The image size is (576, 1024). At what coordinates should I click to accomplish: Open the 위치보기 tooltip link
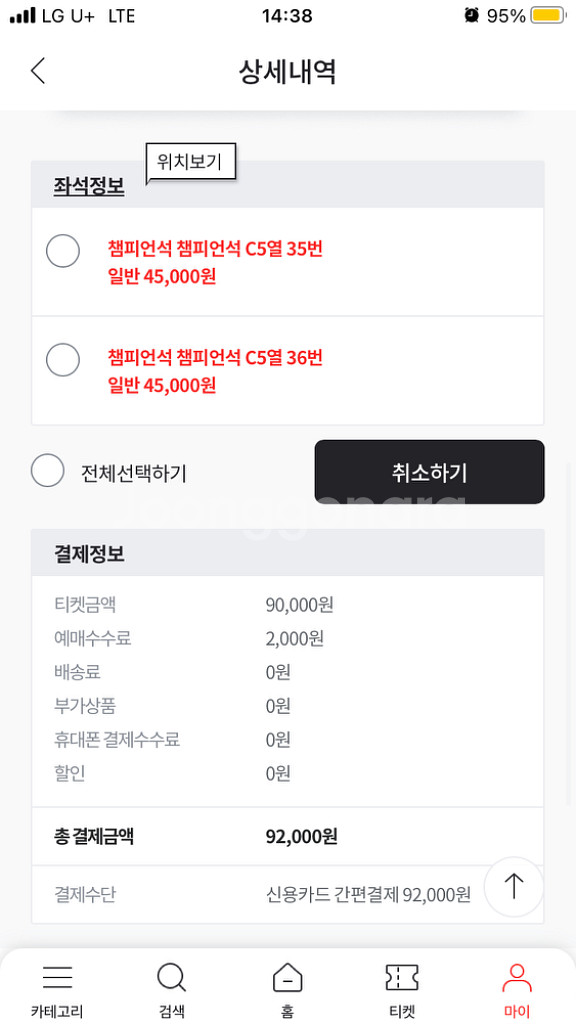click(x=190, y=163)
